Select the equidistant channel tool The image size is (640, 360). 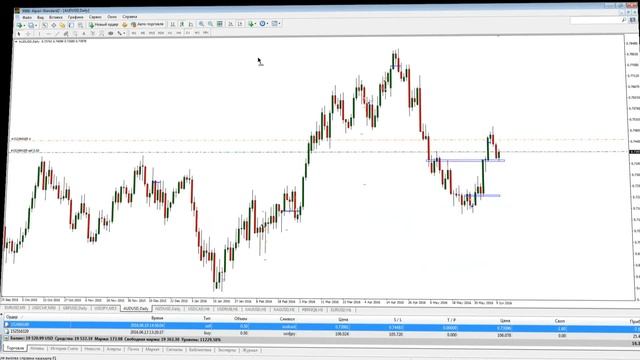click(x=66, y=33)
